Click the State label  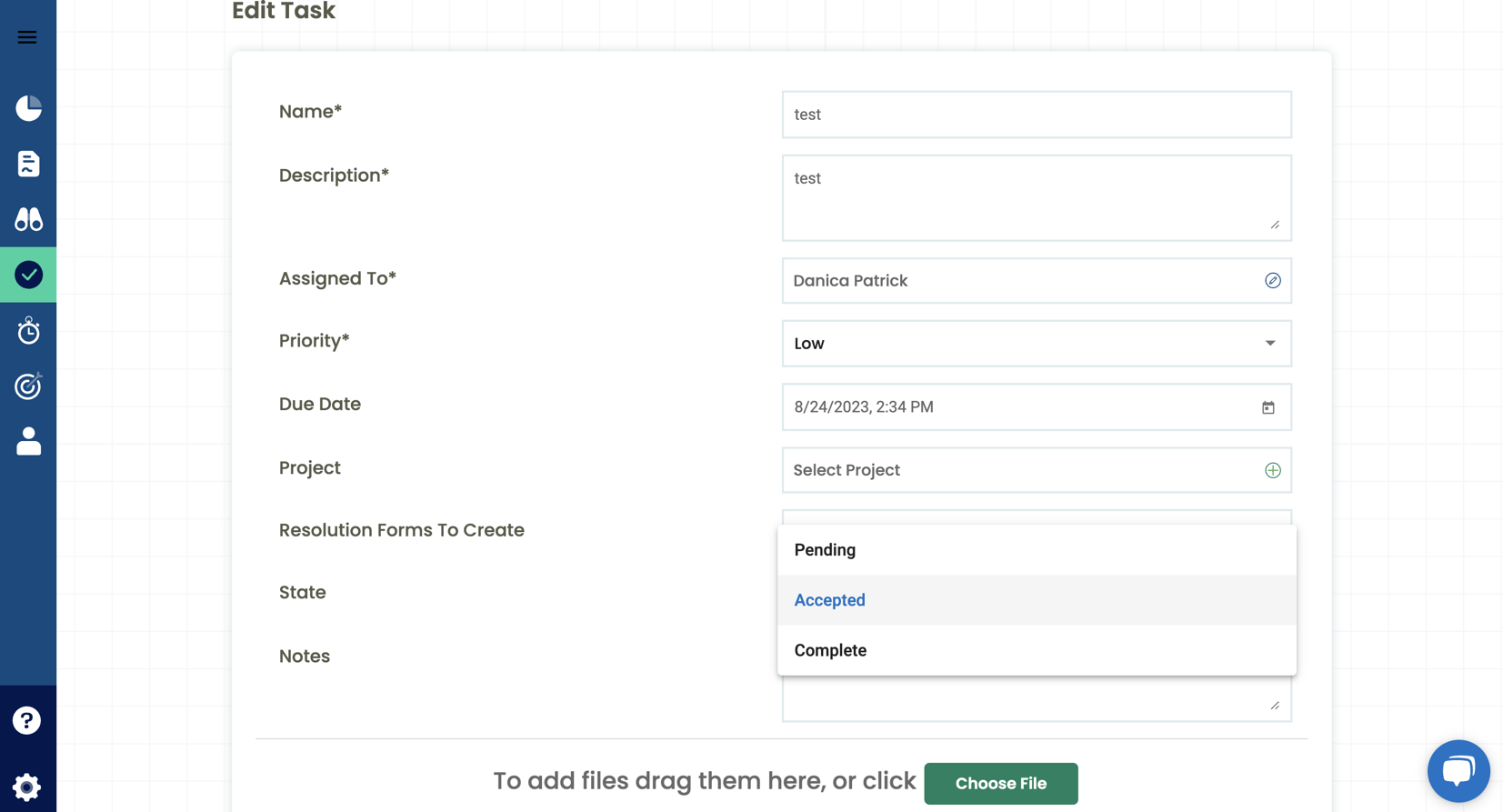tap(303, 593)
